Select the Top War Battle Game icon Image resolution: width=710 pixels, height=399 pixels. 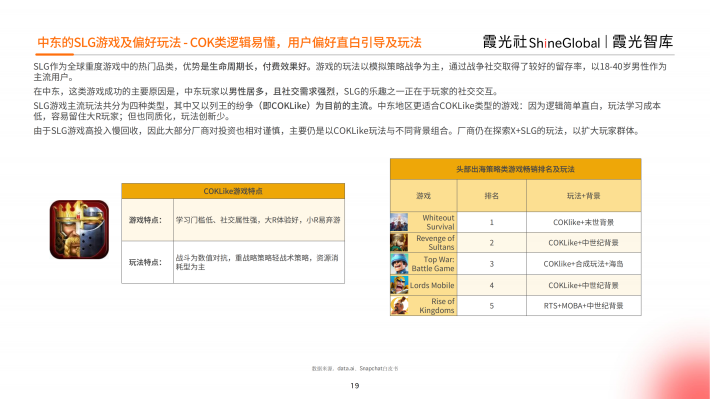click(x=399, y=264)
